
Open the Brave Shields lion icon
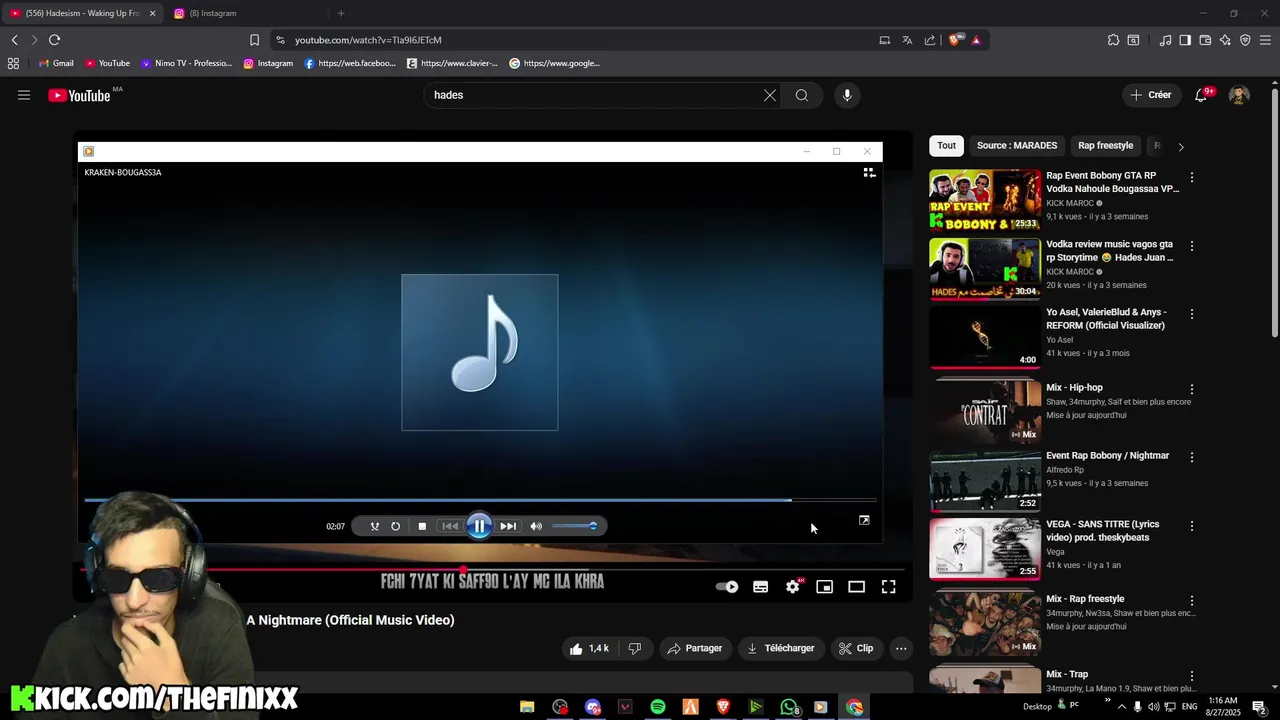click(x=955, y=40)
